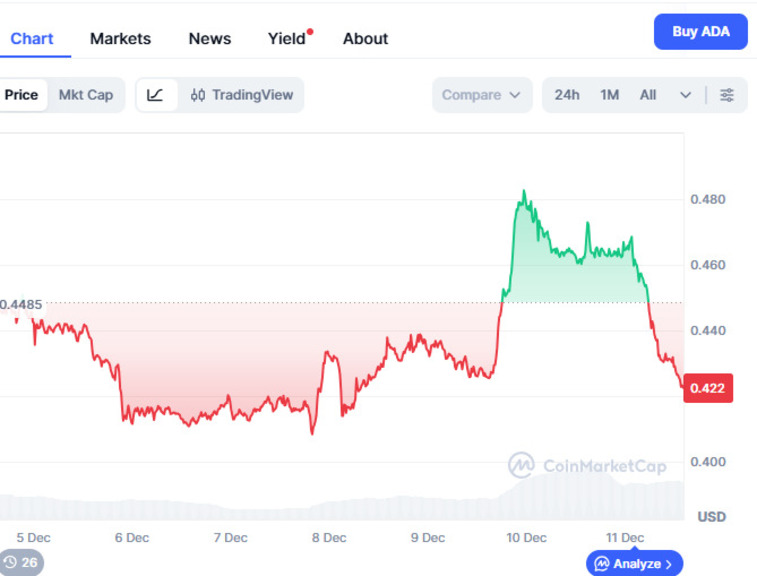Open the Compare dropdown
Image resolution: width=757 pixels, height=576 pixels.
coord(482,95)
